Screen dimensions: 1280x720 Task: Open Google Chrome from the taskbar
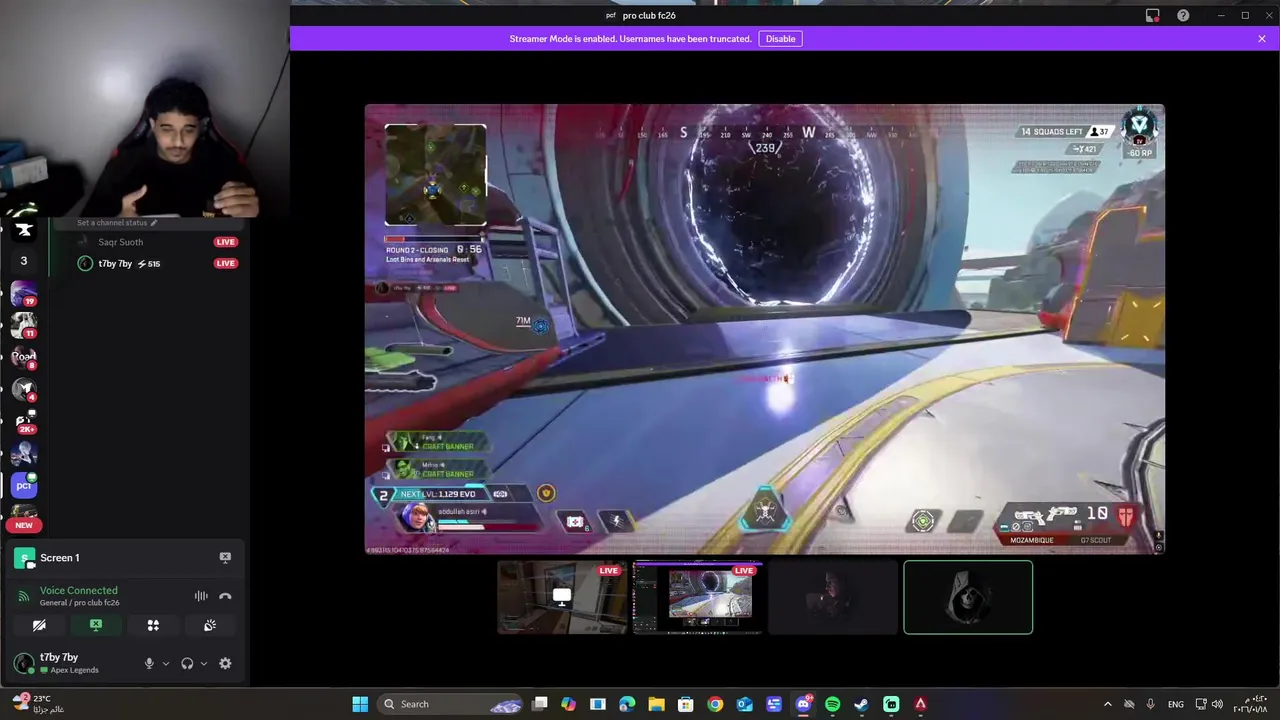(x=715, y=704)
